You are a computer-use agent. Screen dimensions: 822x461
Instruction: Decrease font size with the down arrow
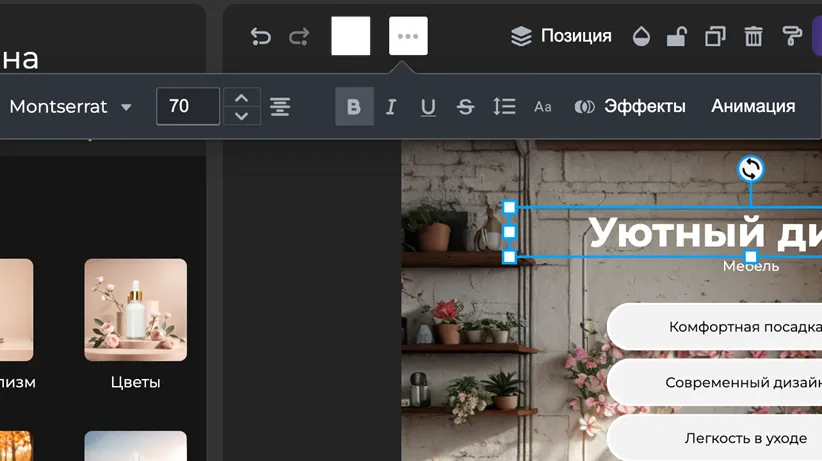pyautogui.click(x=242, y=116)
